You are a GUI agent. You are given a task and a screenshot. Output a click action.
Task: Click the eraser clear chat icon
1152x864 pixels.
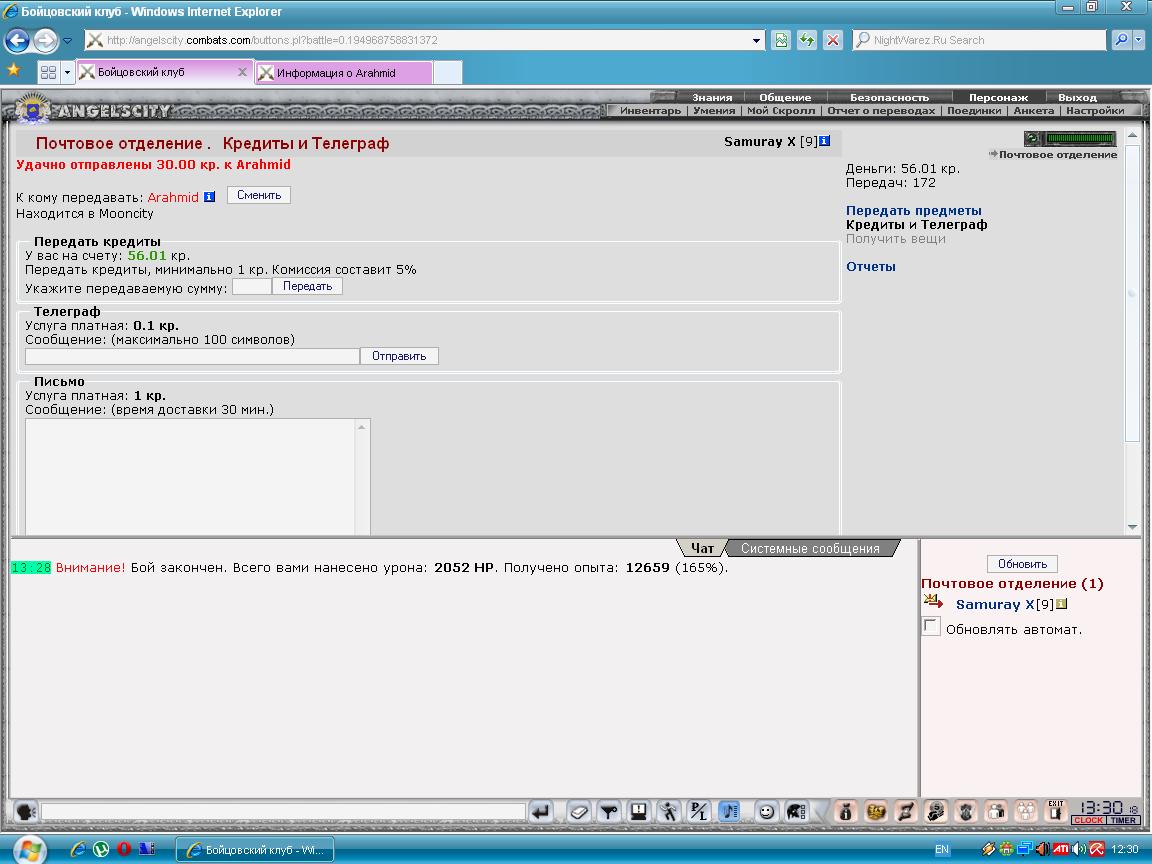[579, 812]
